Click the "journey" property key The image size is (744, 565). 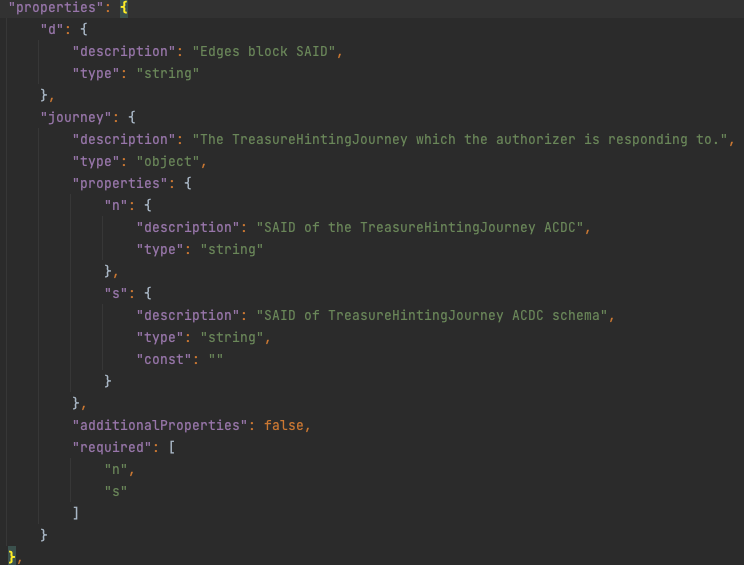coord(76,118)
